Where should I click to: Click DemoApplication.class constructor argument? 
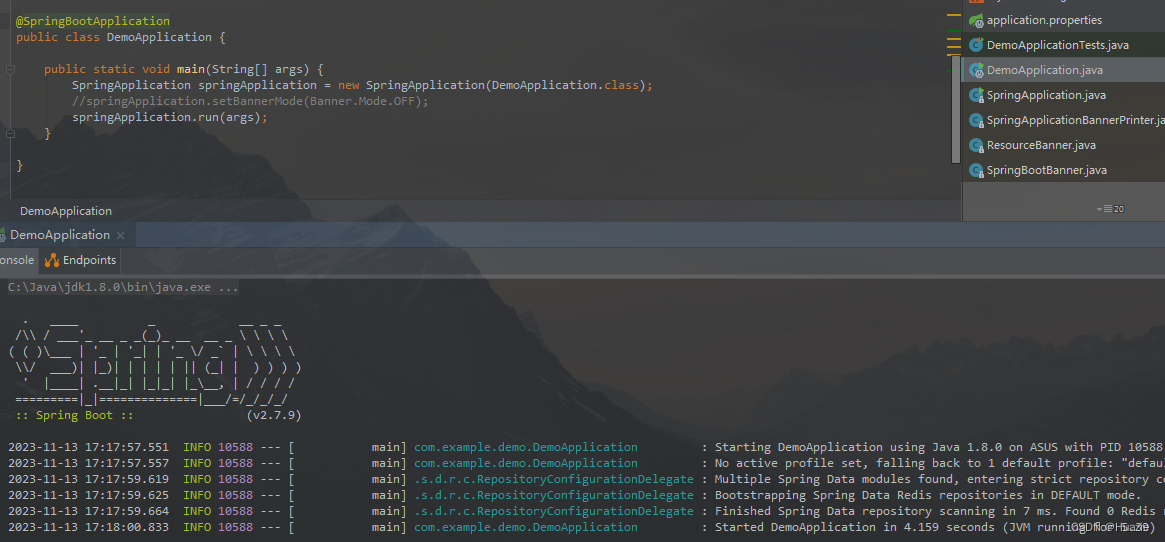565,86
